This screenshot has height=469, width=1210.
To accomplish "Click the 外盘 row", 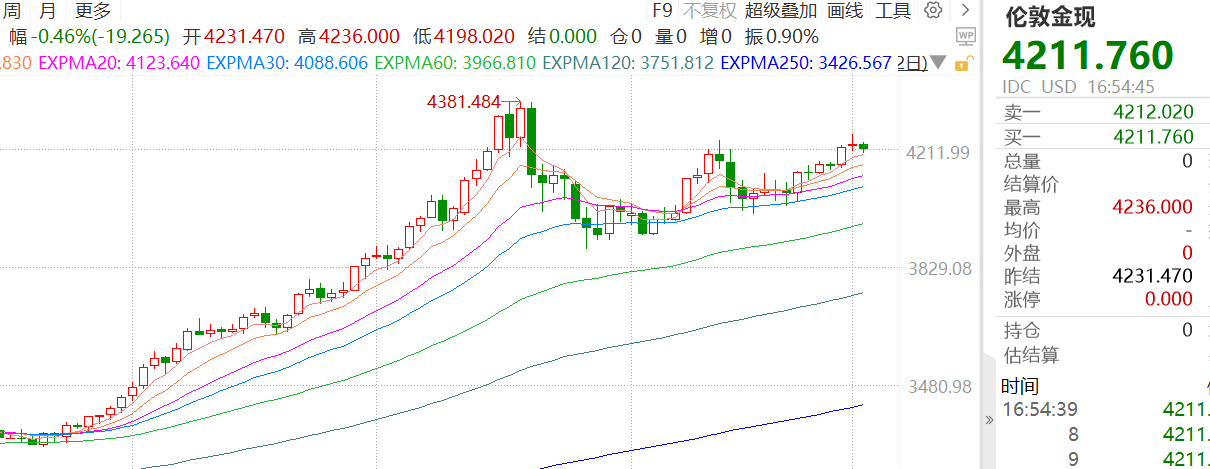I will [1098, 253].
